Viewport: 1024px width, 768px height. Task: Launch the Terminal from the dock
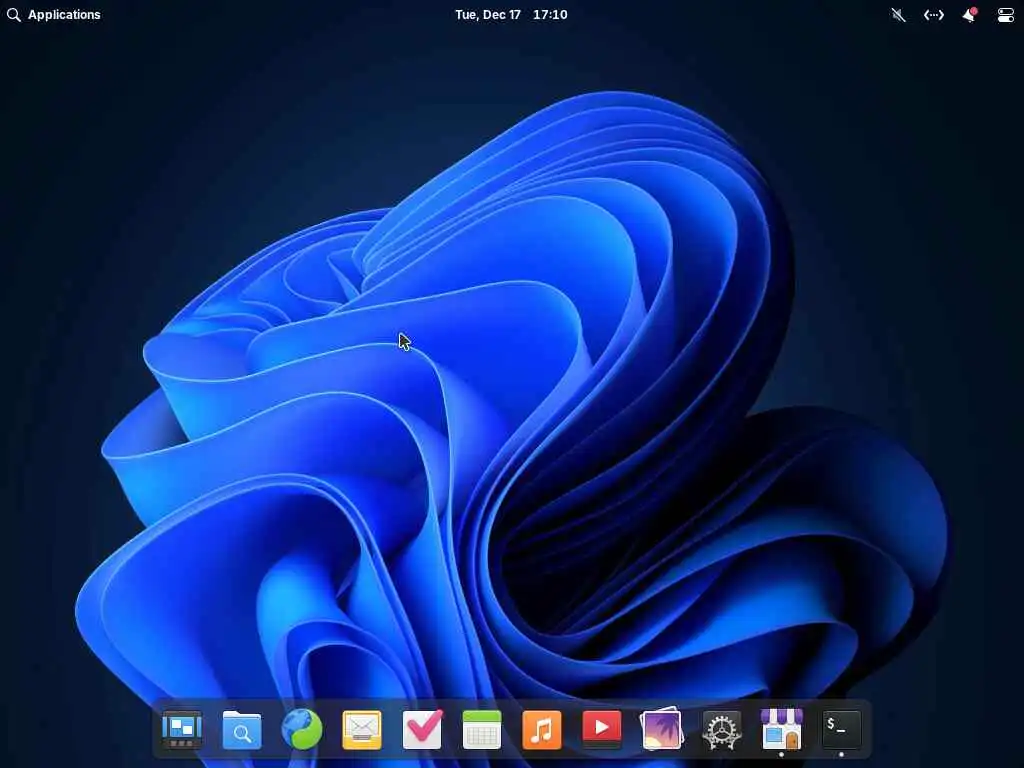pyautogui.click(x=842, y=729)
